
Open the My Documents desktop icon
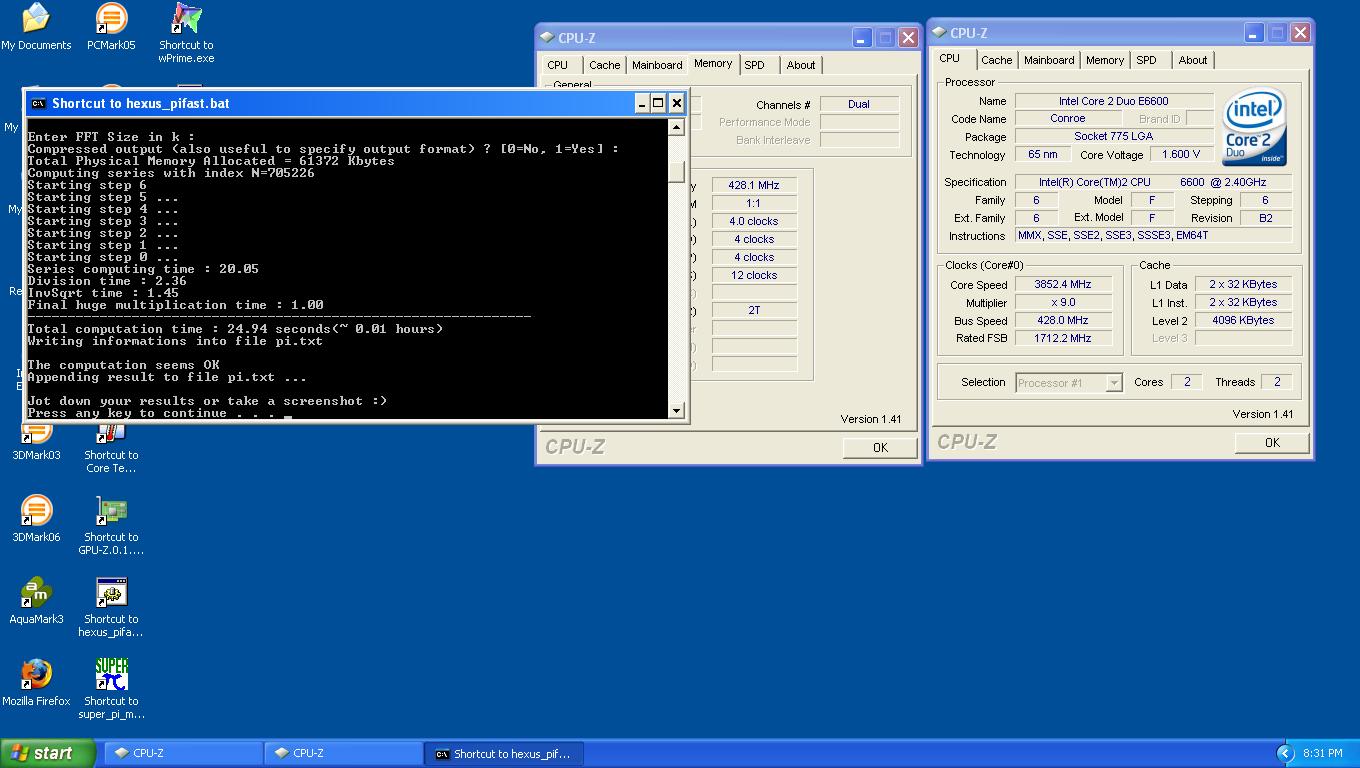(36, 27)
